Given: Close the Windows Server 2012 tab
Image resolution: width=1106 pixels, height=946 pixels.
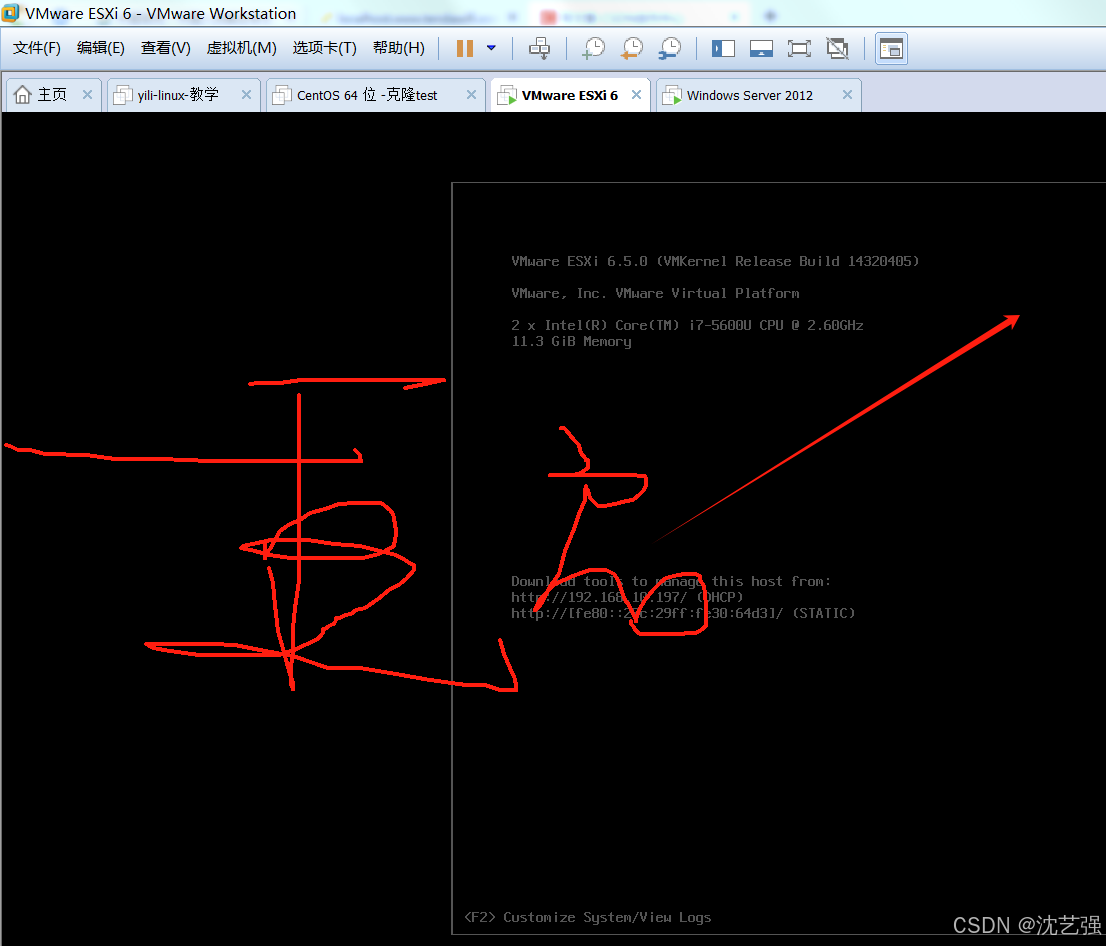Looking at the screenshot, I should (847, 95).
